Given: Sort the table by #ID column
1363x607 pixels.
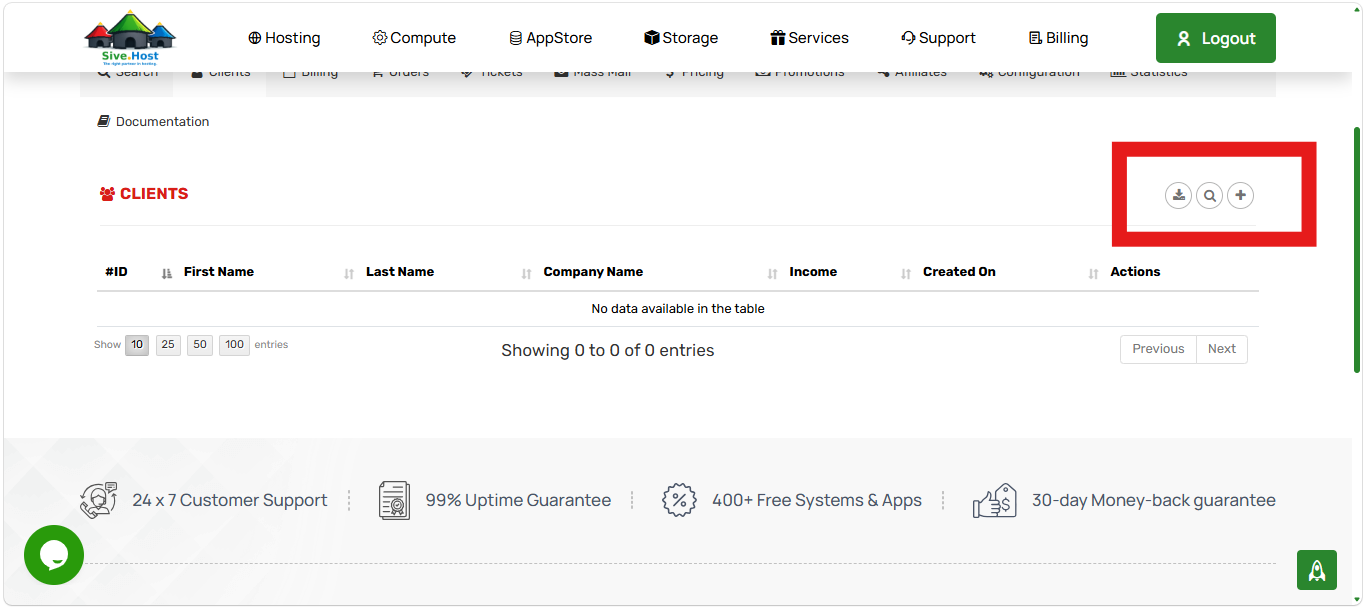Looking at the screenshot, I should [137, 272].
